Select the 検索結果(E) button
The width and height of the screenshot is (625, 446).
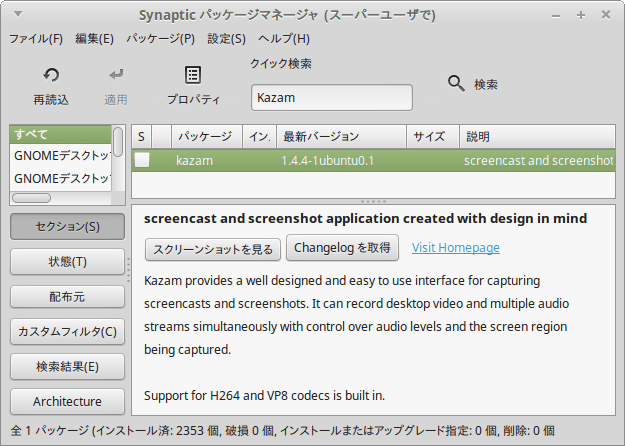[67, 366]
